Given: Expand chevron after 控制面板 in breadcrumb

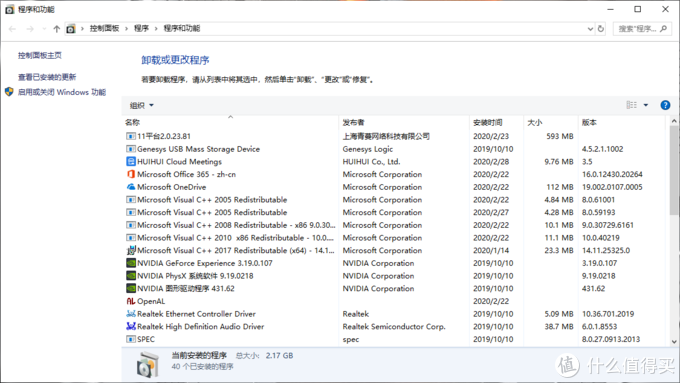Looking at the screenshot, I should [x=126, y=29].
